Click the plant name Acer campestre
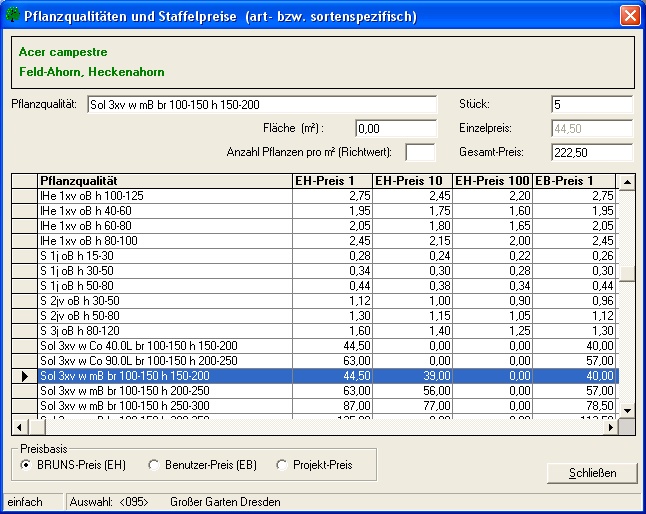Viewport: 646px width, 514px height. pos(63,52)
